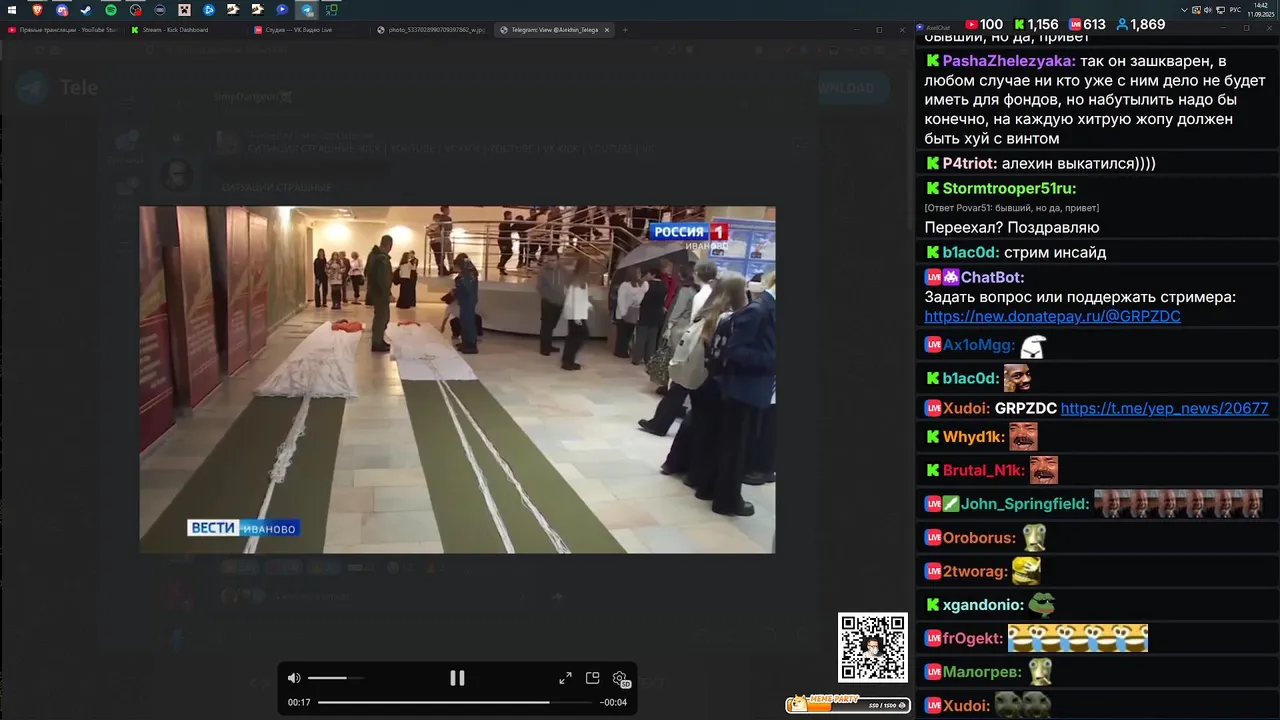This screenshot has width=1280, height=720.
Task: Click the video frame showing Вести Иваново
Action: click(x=457, y=380)
